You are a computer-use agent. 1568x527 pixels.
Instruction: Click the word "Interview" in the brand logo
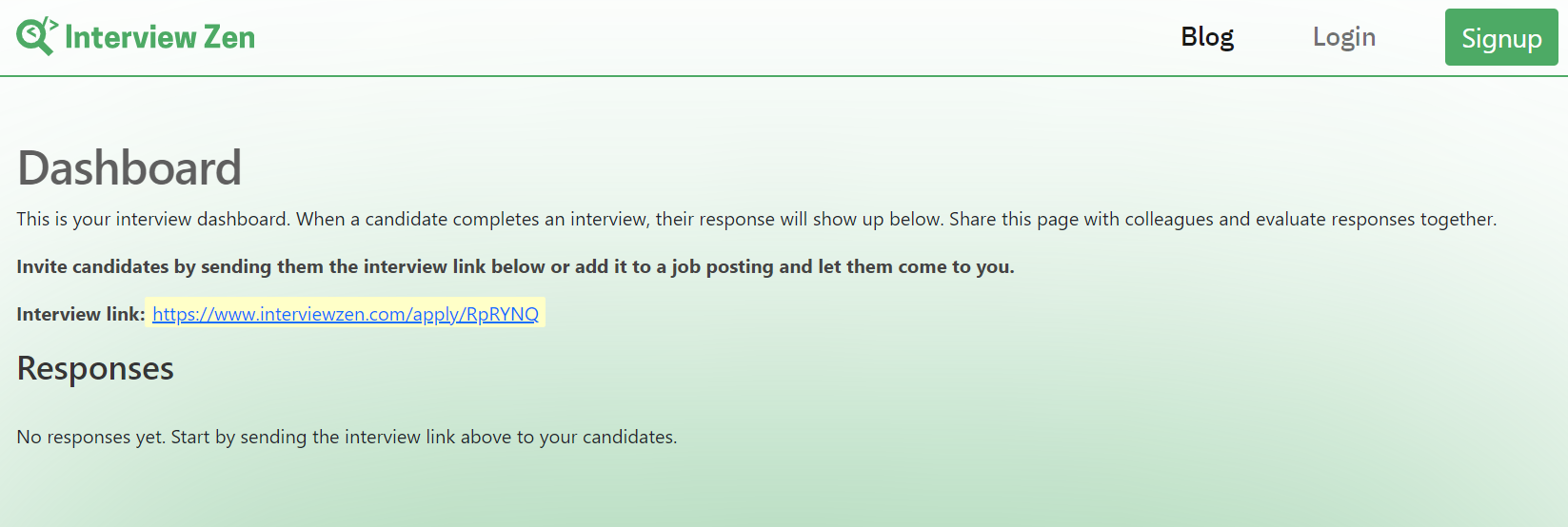point(130,37)
